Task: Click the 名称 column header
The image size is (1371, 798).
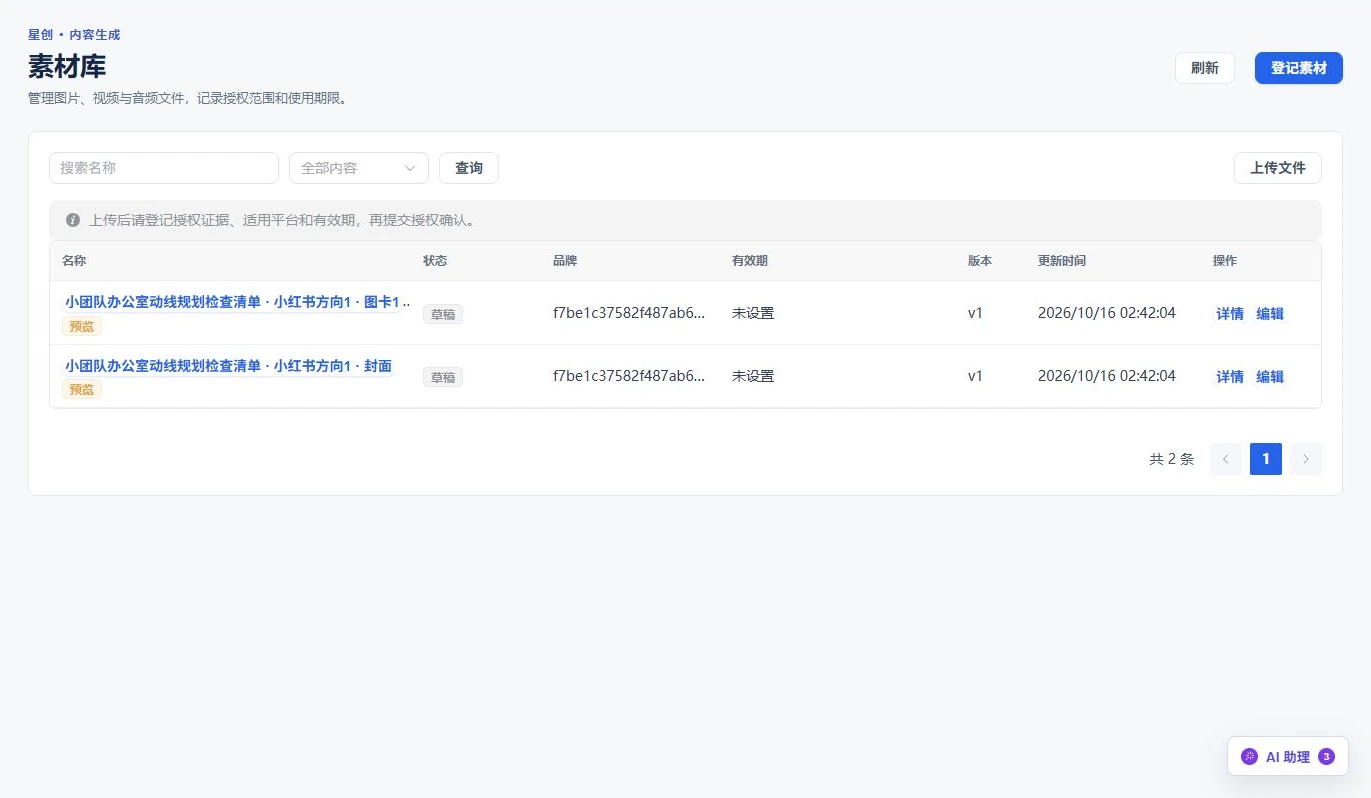Action: pos(74,261)
